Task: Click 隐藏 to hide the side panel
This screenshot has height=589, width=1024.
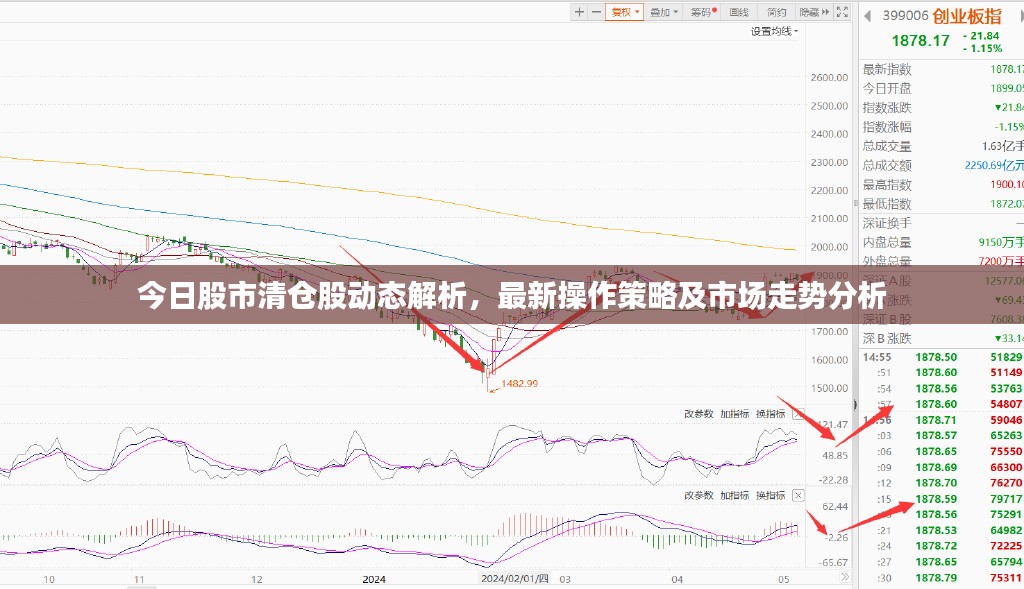Action: coord(814,12)
